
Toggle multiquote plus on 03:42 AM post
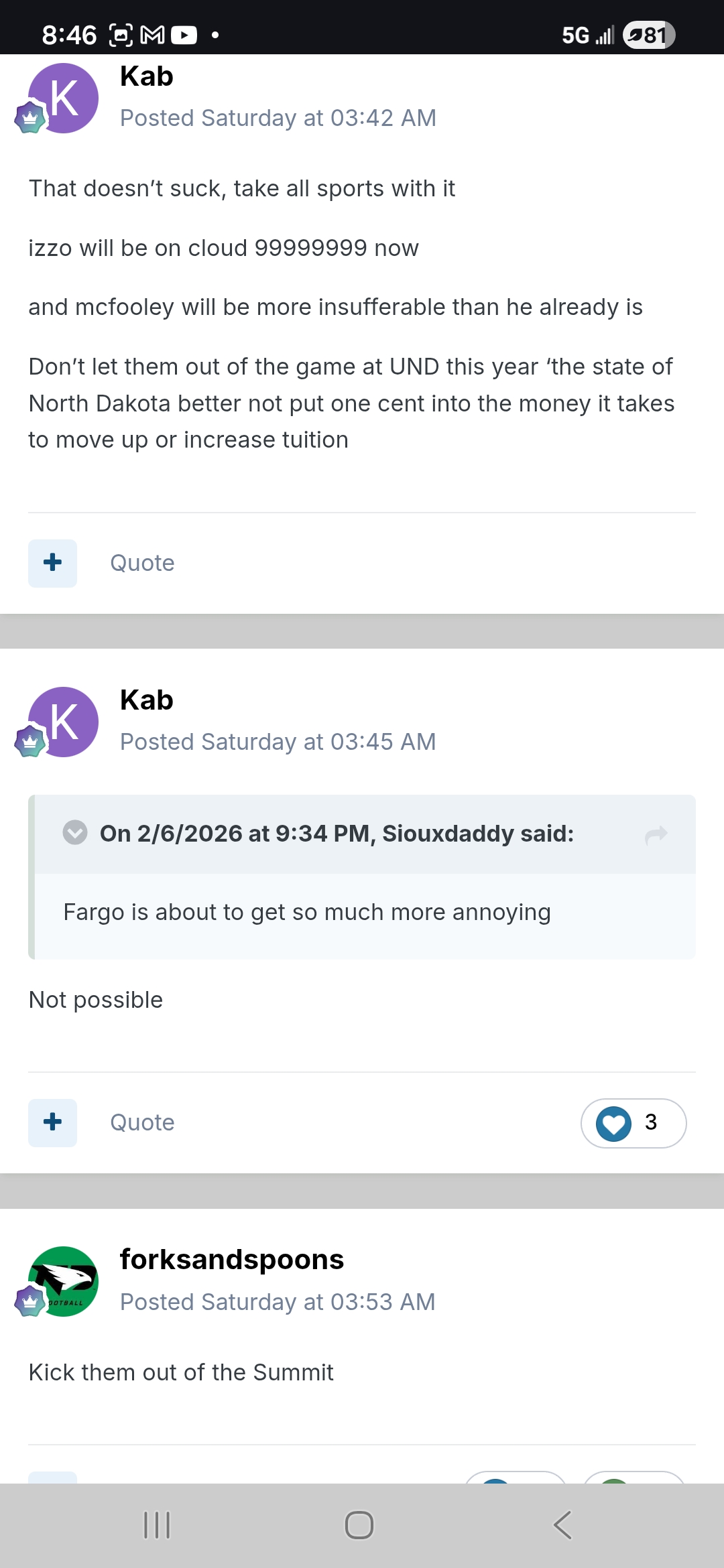pos(52,563)
